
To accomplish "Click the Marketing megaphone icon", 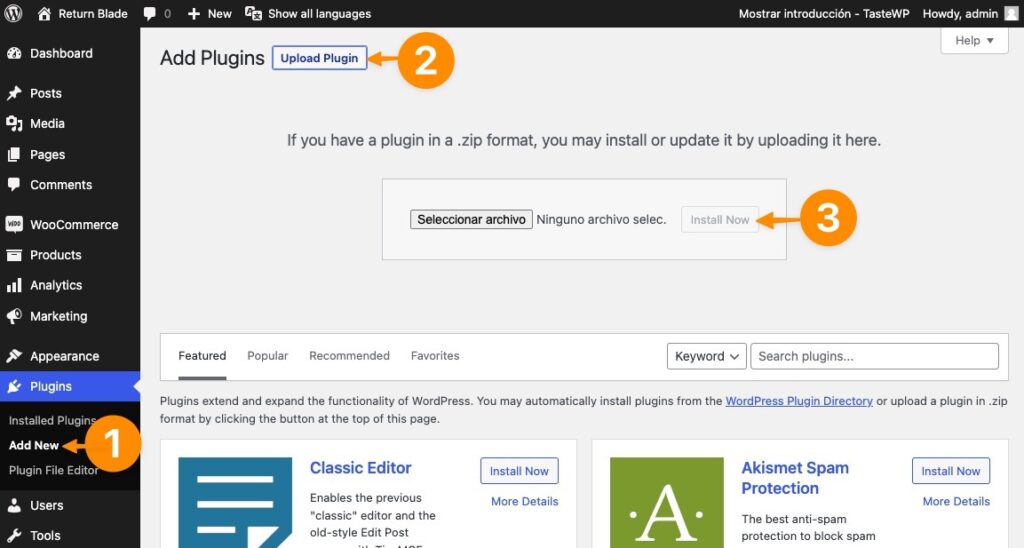I will (x=14, y=316).
